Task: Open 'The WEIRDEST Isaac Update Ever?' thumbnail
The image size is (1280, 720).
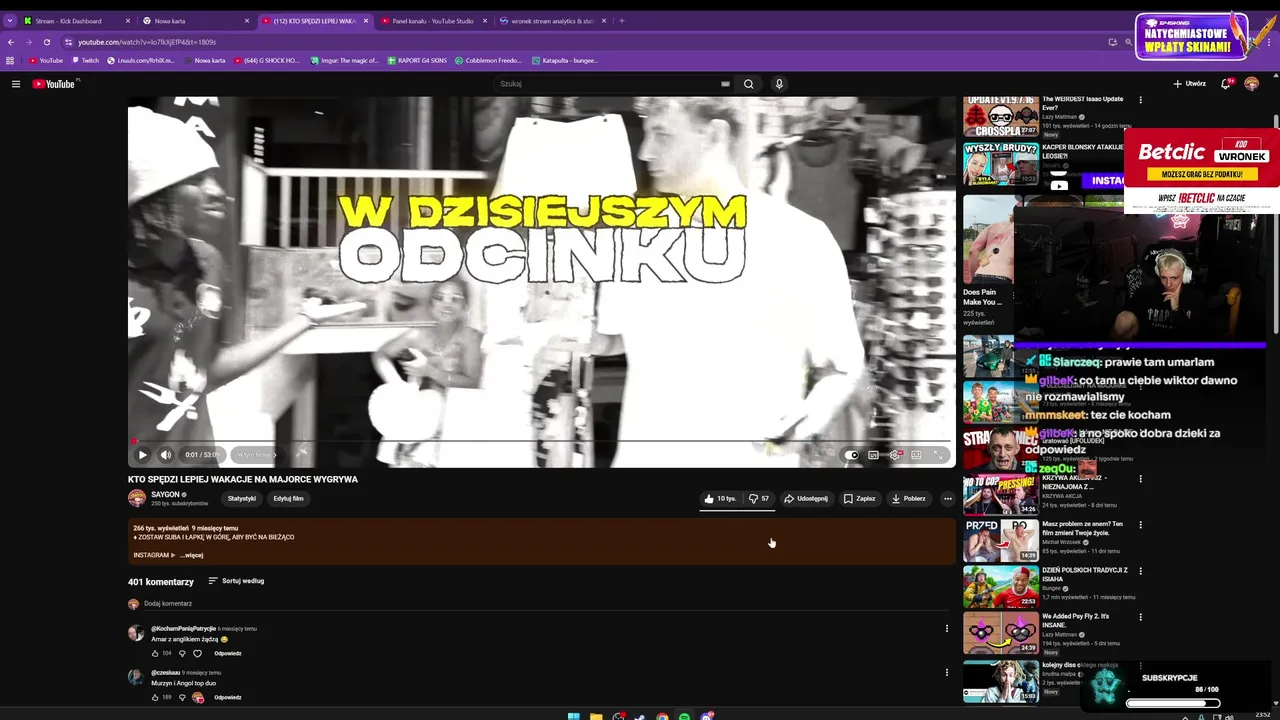Action: point(1000,117)
